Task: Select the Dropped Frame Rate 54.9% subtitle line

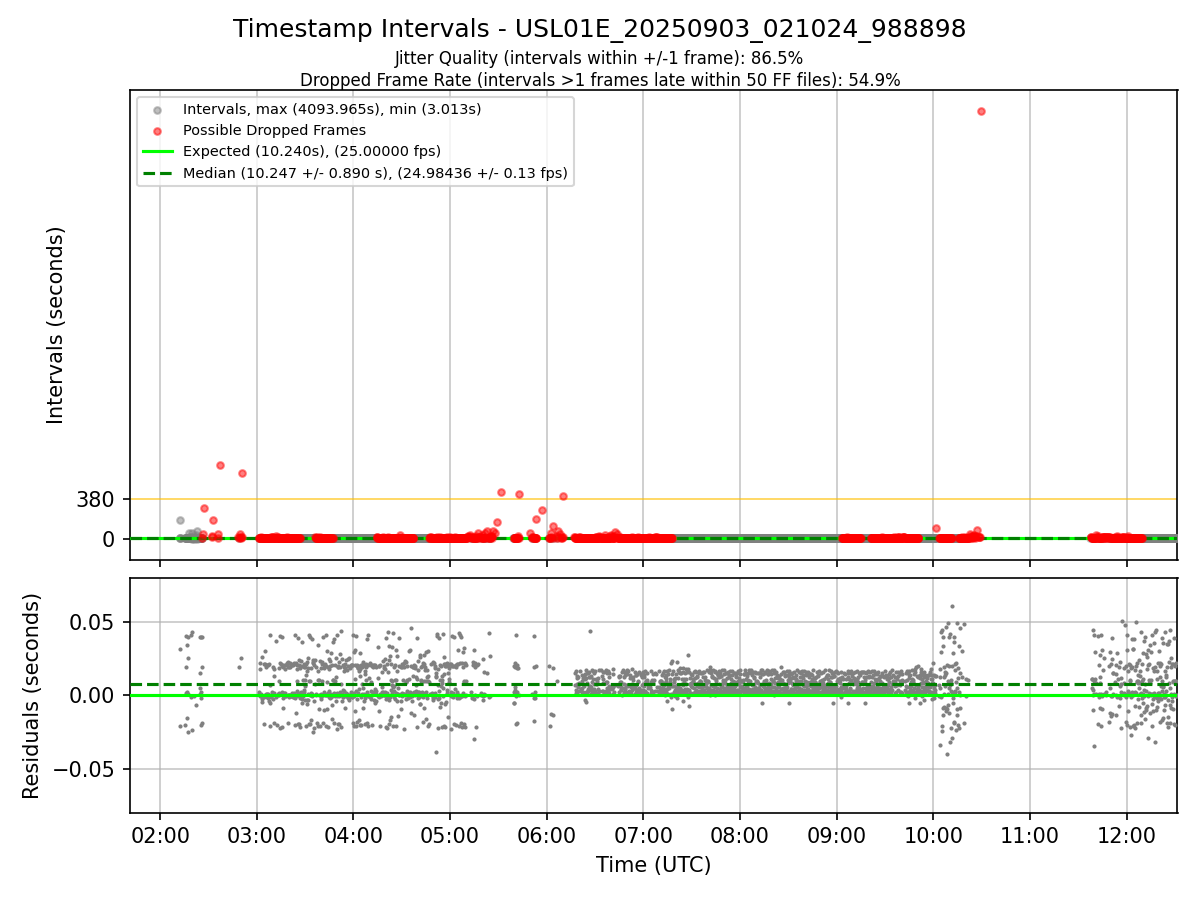Action: (600, 80)
